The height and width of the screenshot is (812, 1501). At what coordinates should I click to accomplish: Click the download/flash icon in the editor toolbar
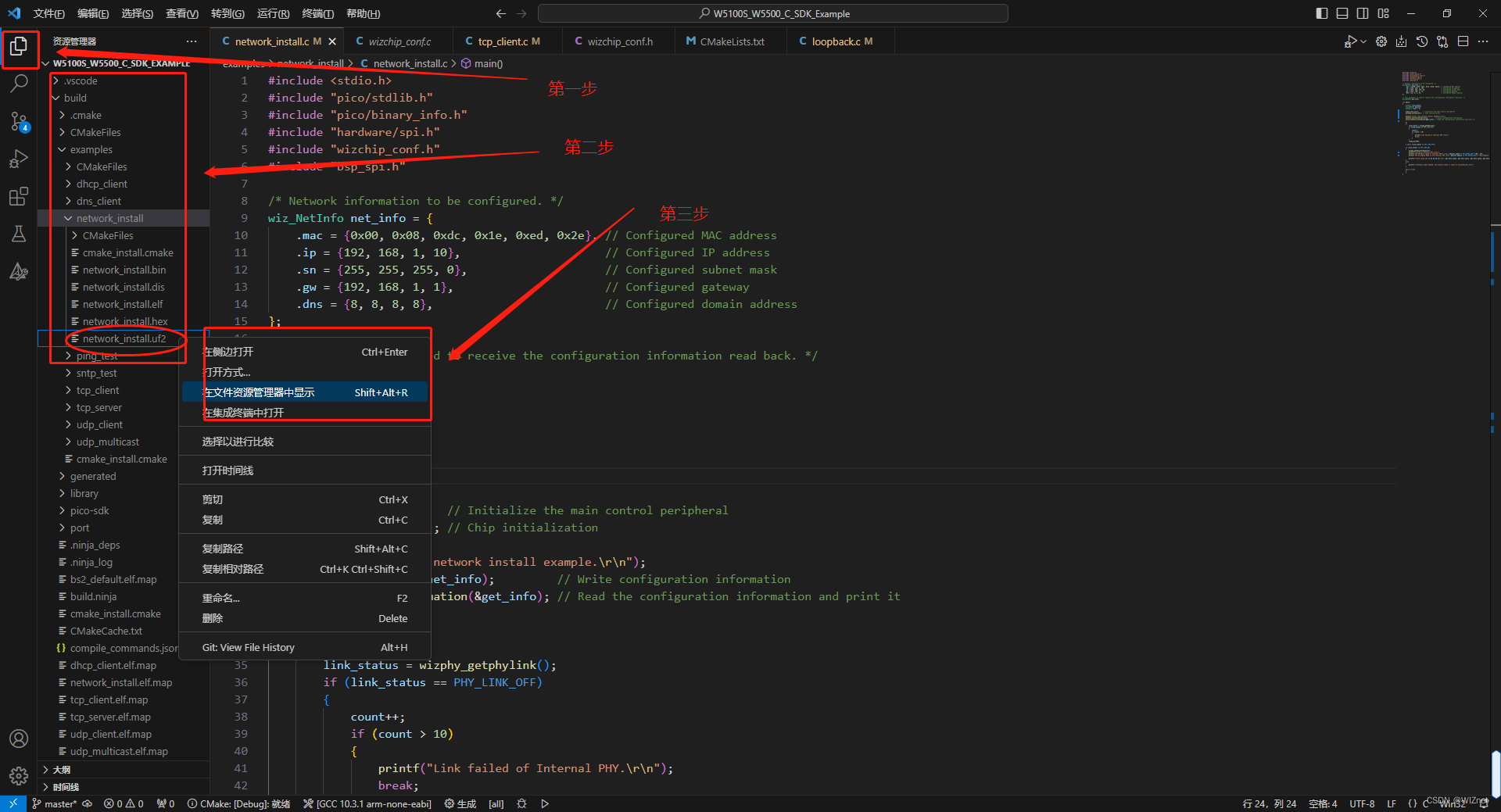[1401, 41]
